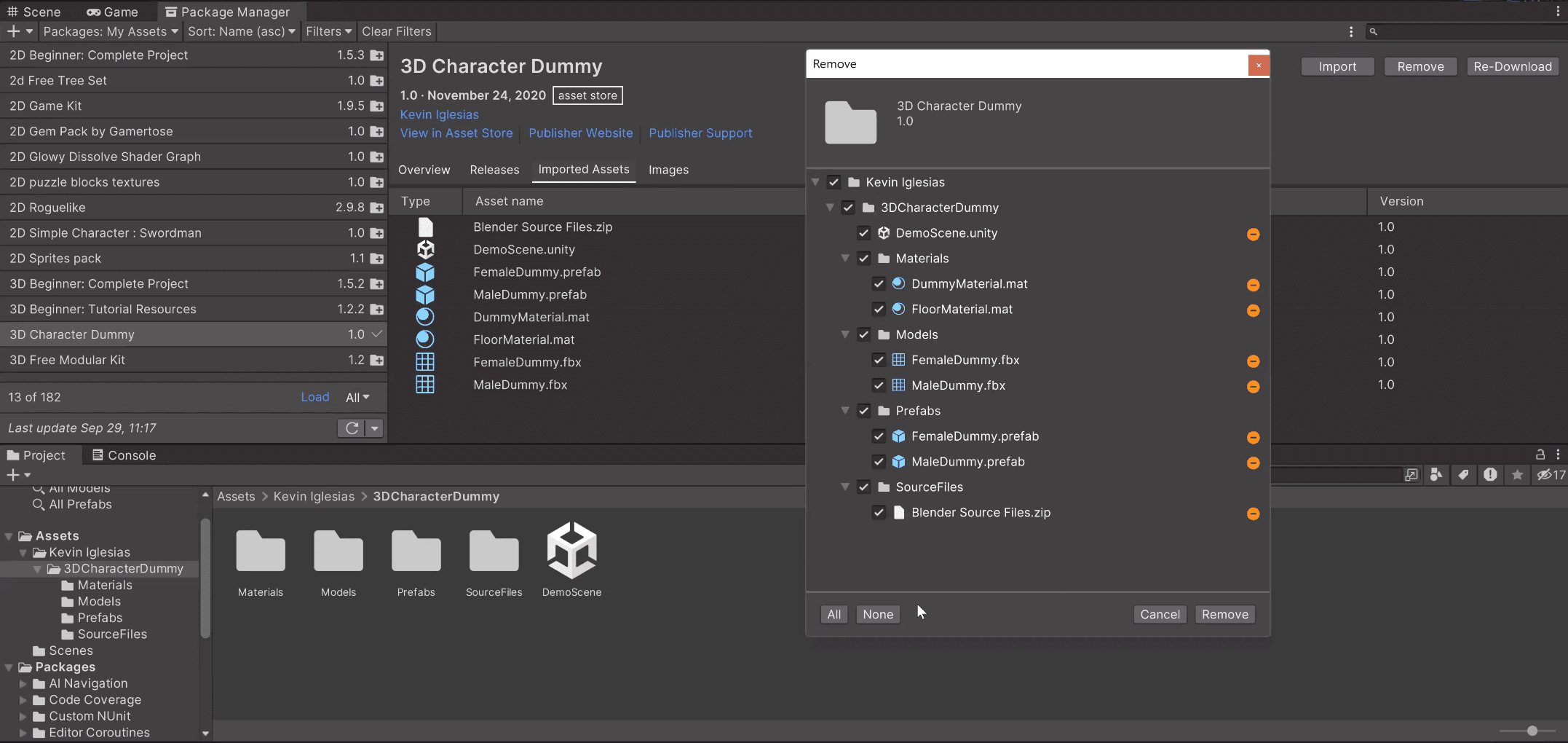Open the Packages: My Assets dropdown
Screen dimensions: 1568x743
109,31
